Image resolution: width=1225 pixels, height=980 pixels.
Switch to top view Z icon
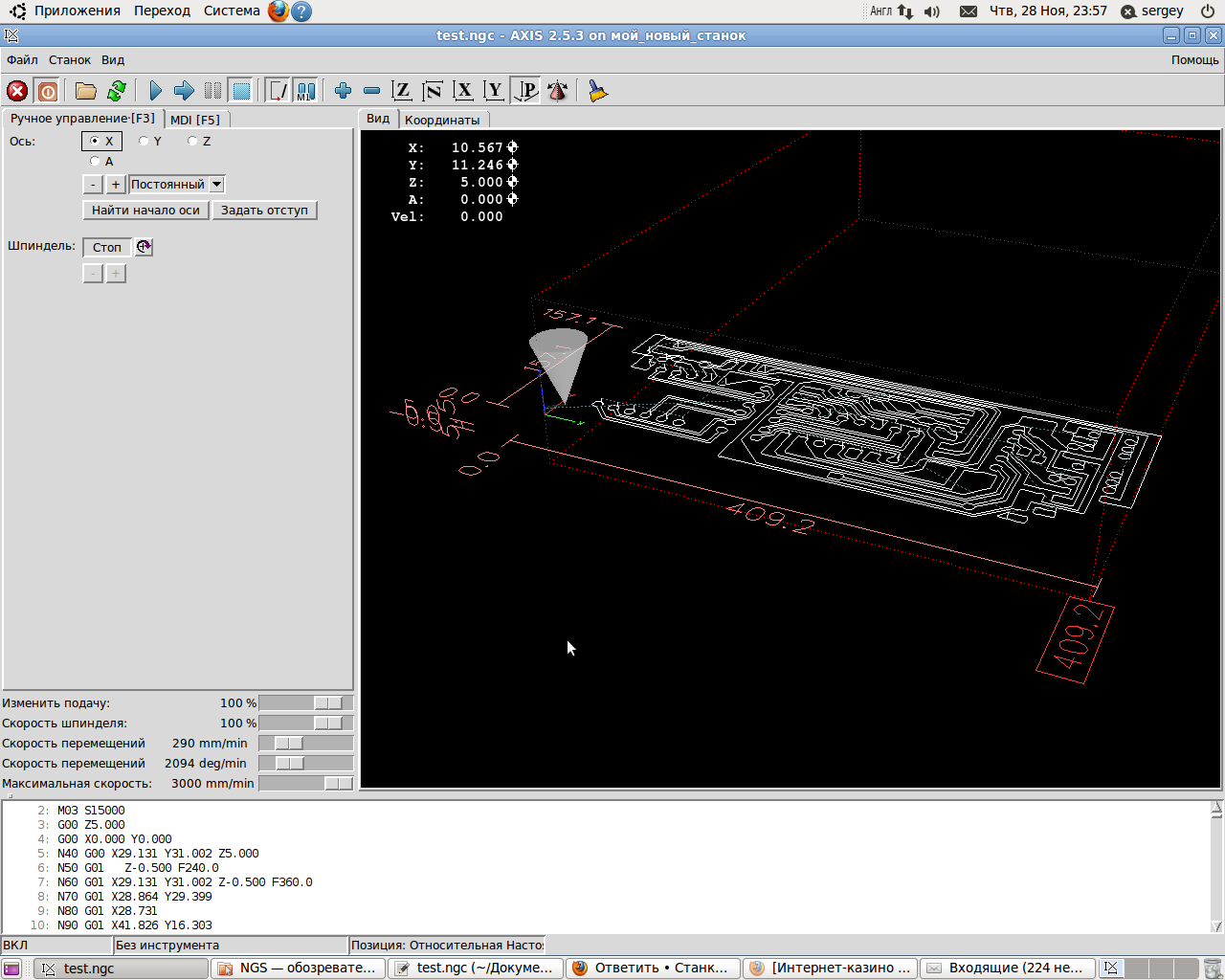pos(402,91)
